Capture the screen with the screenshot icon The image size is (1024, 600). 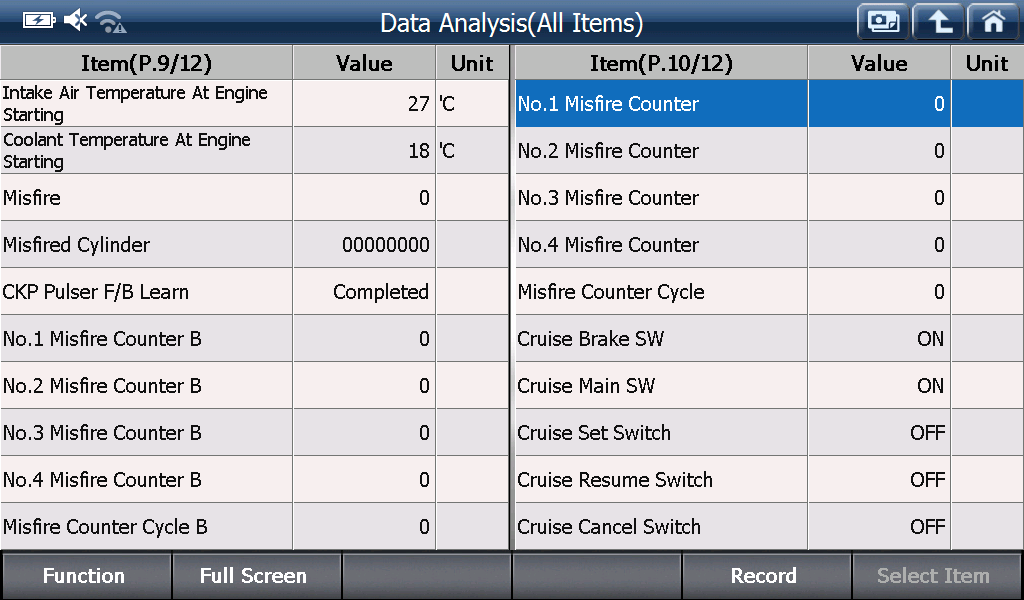[x=884, y=22]
